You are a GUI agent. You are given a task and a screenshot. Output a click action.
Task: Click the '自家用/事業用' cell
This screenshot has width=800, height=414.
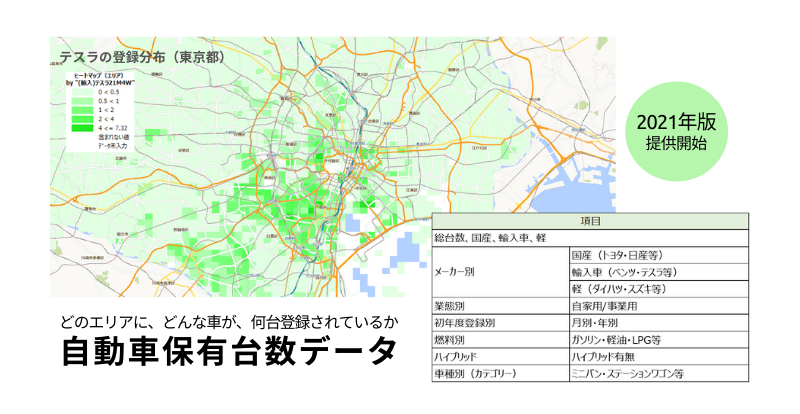[x=659, y=306]
